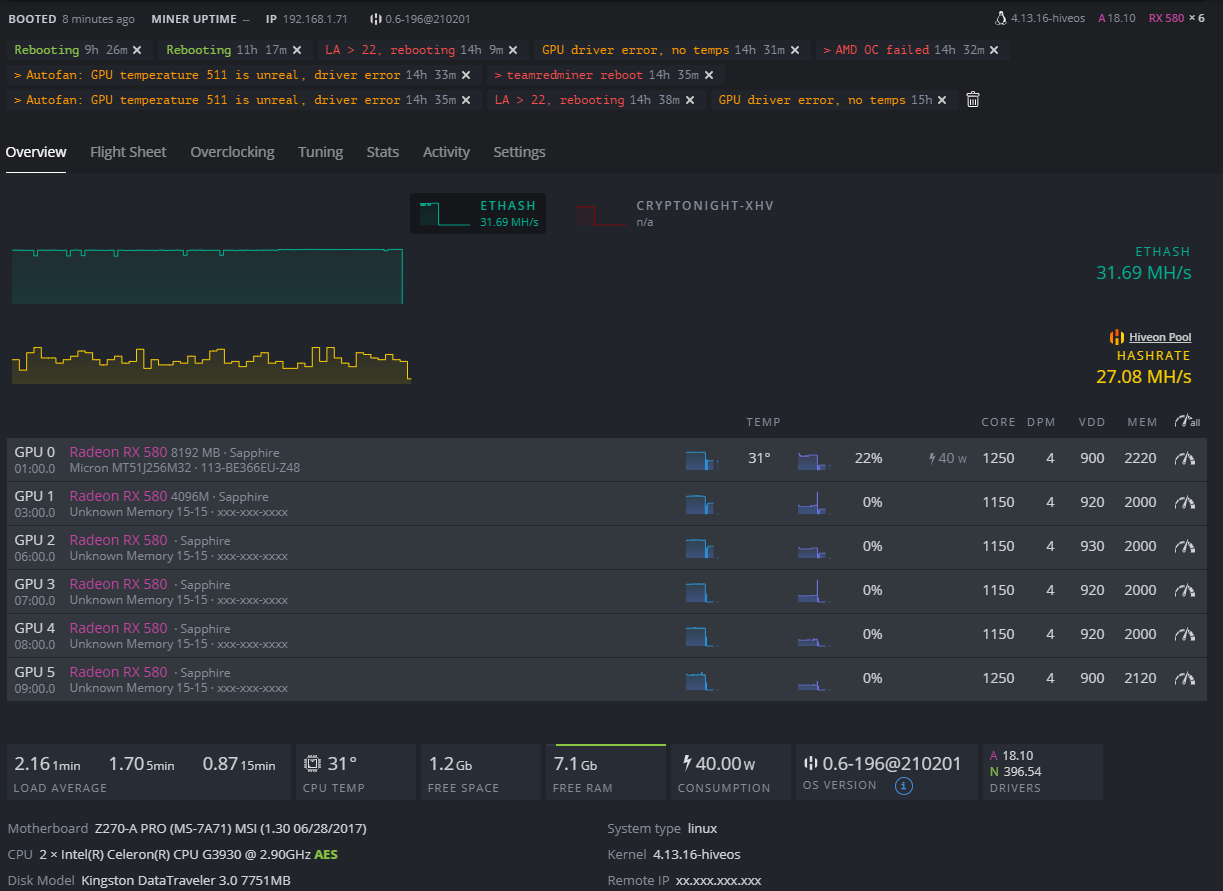This screenshot has height=891, width=1223.
Task: Dismiss the 'Rebooting 11h 17m' notification
Action: pos(297,50)
